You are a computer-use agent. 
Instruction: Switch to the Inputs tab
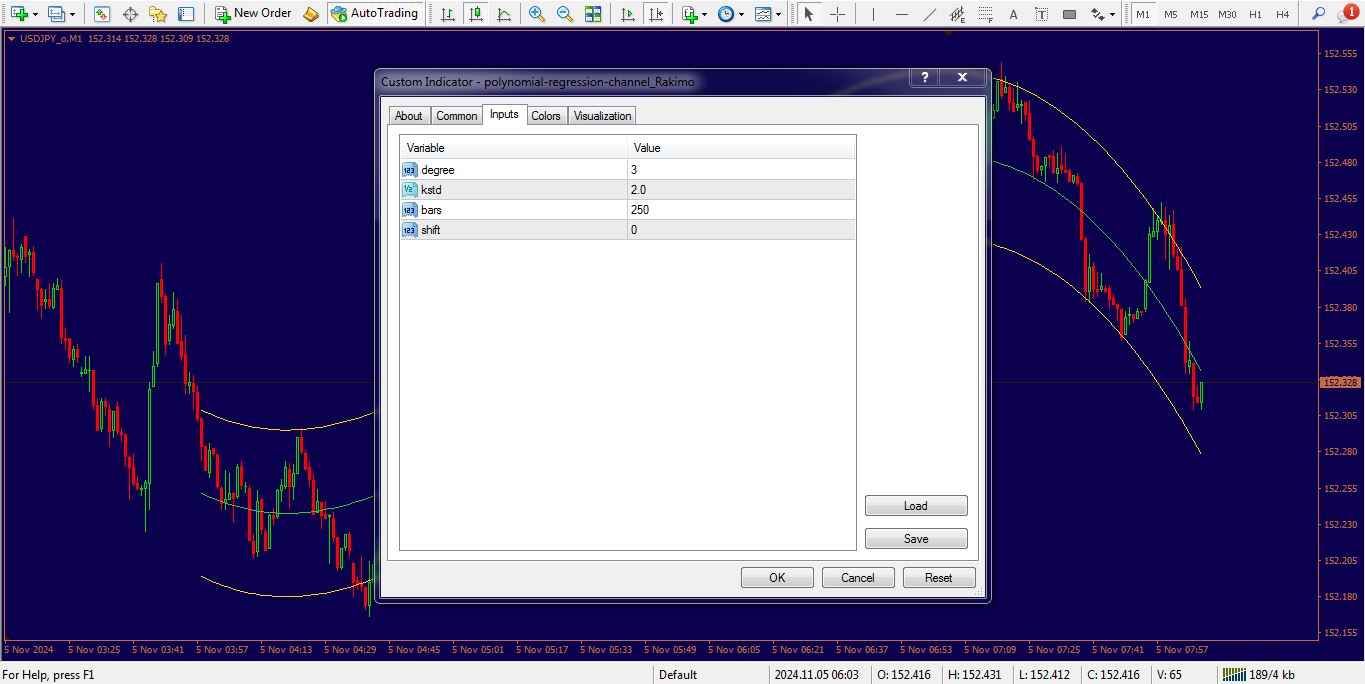click(x=504, y=114)
